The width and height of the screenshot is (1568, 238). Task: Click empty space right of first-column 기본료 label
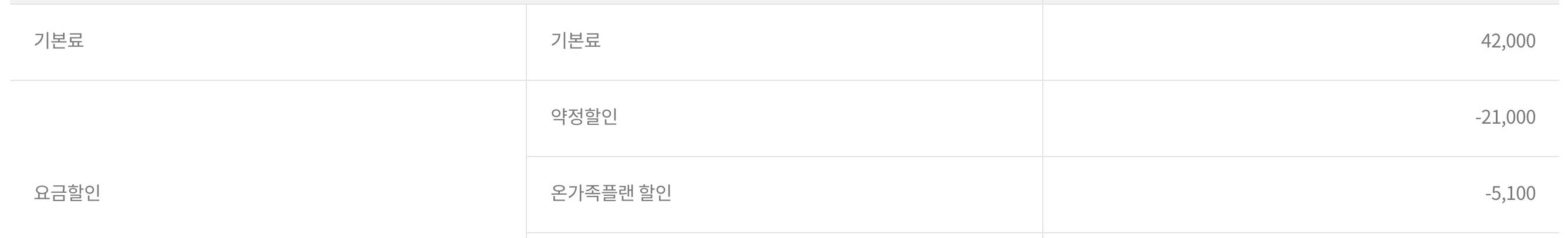[305, 41]
